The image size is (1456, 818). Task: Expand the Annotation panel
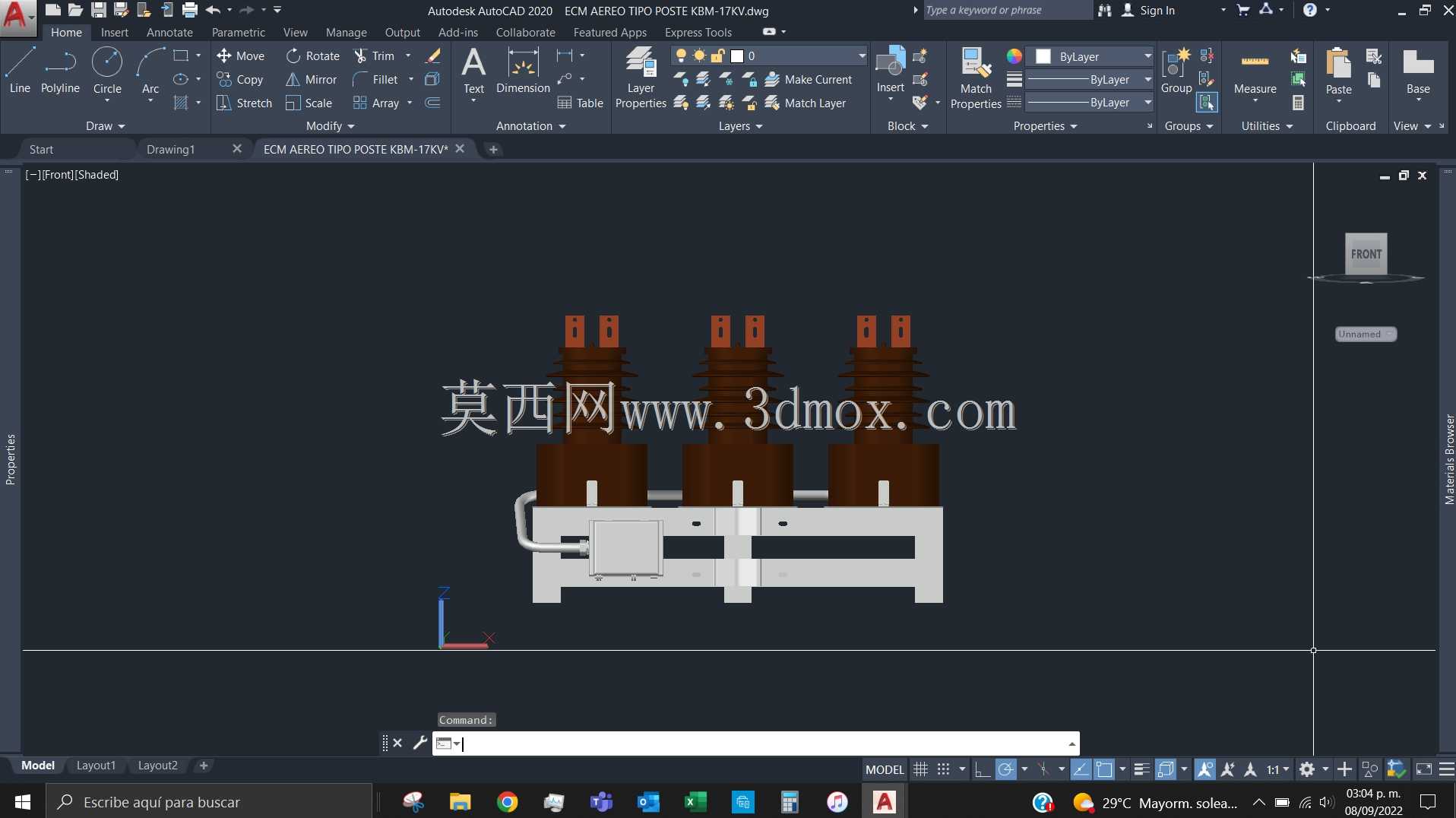530,126
